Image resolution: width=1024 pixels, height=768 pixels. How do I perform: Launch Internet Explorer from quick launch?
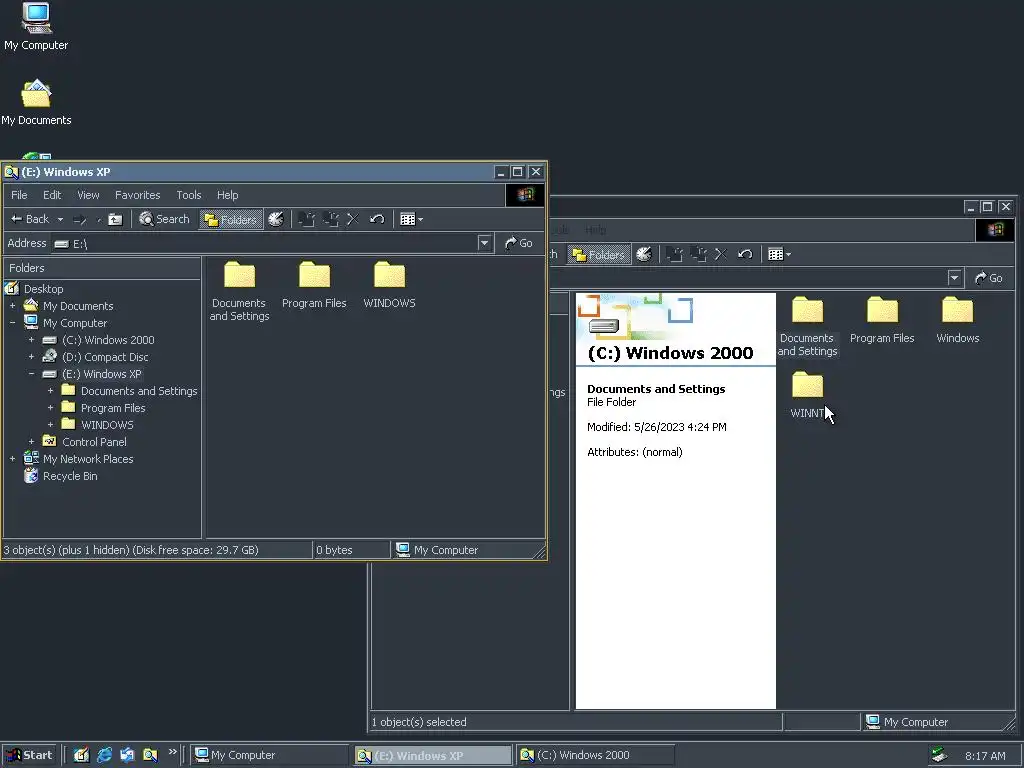104,755
